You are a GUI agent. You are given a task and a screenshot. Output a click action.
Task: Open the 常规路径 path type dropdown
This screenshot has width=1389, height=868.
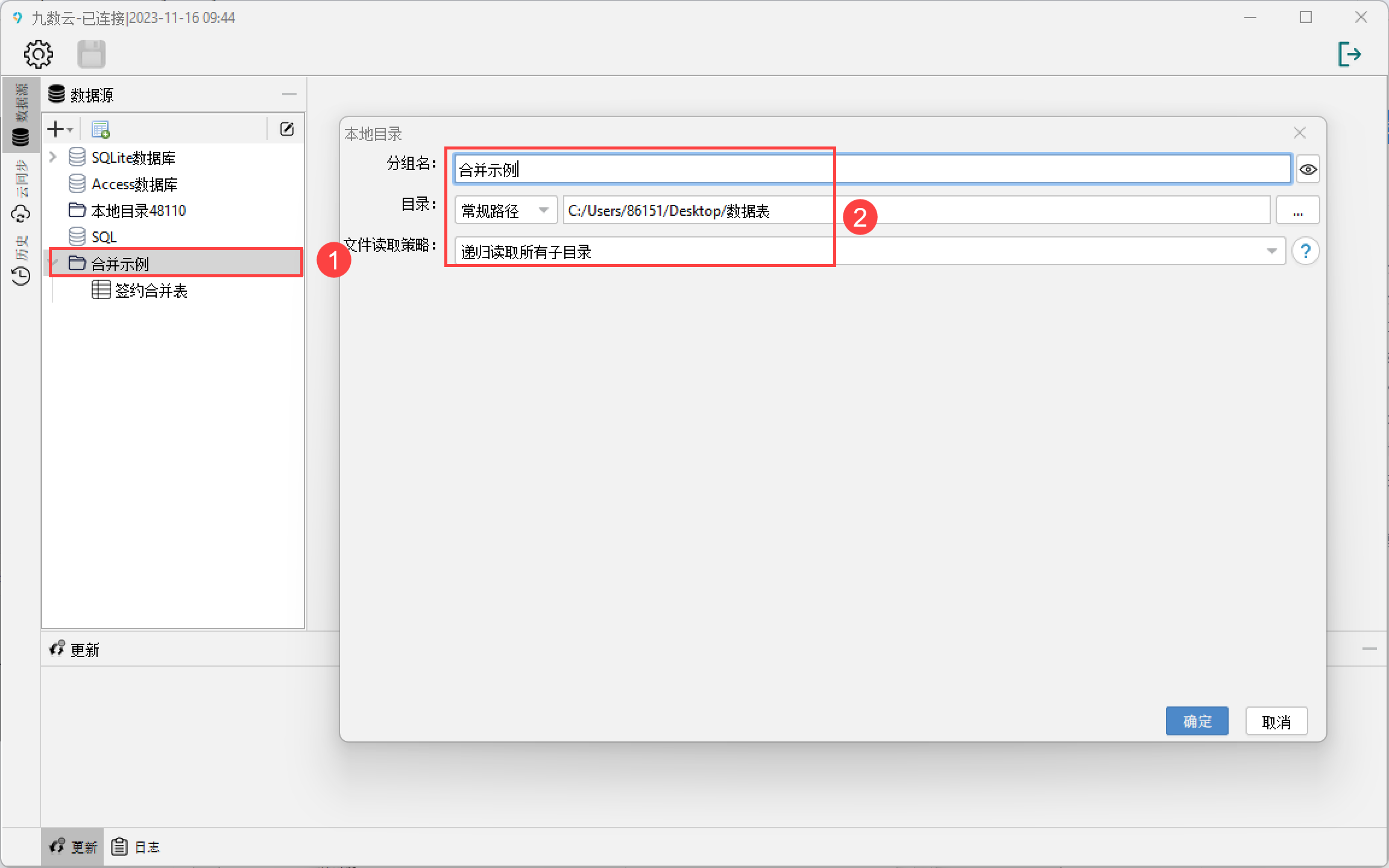coord(505,210)
